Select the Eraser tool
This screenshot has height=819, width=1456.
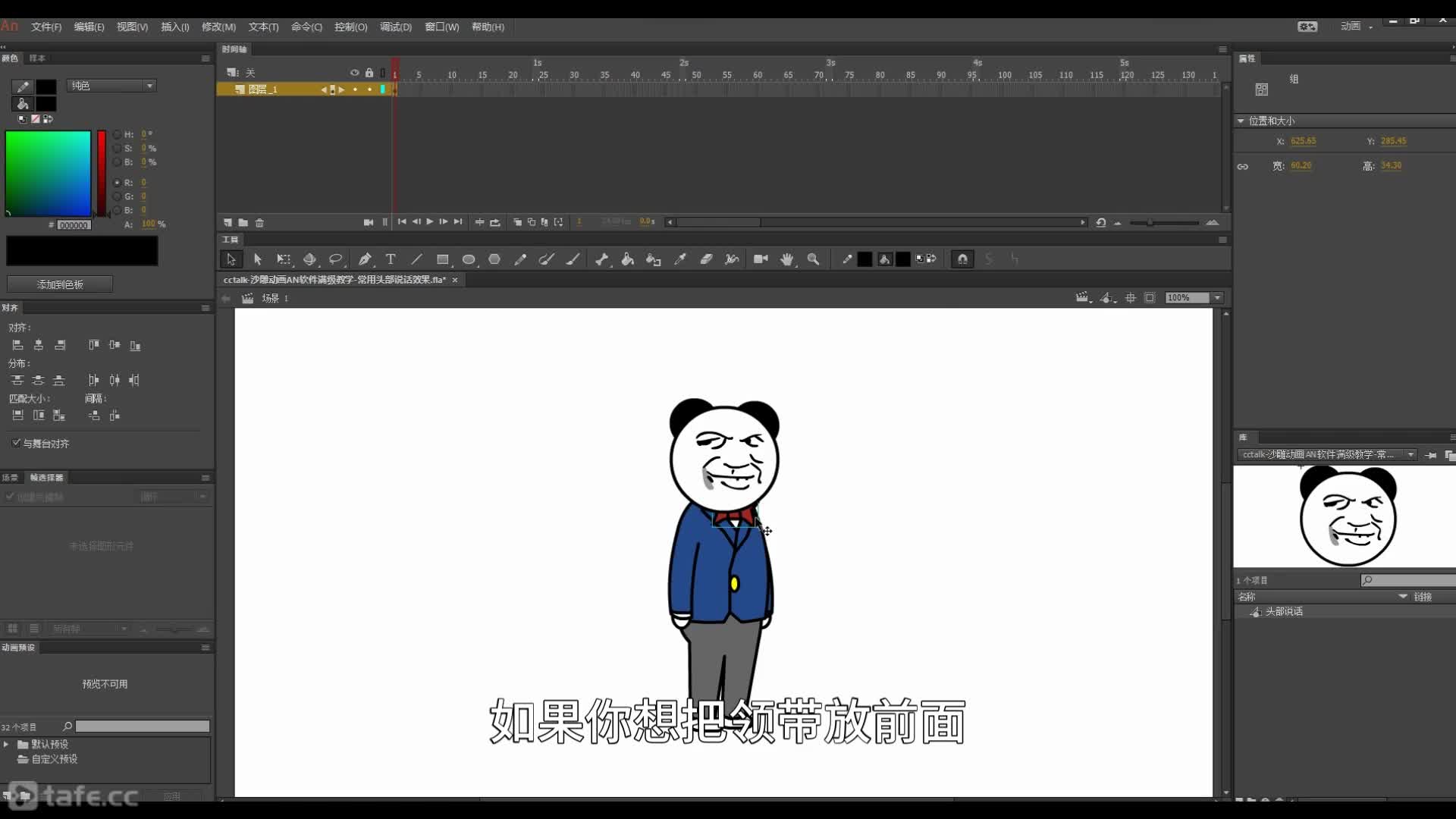point(706,259)
